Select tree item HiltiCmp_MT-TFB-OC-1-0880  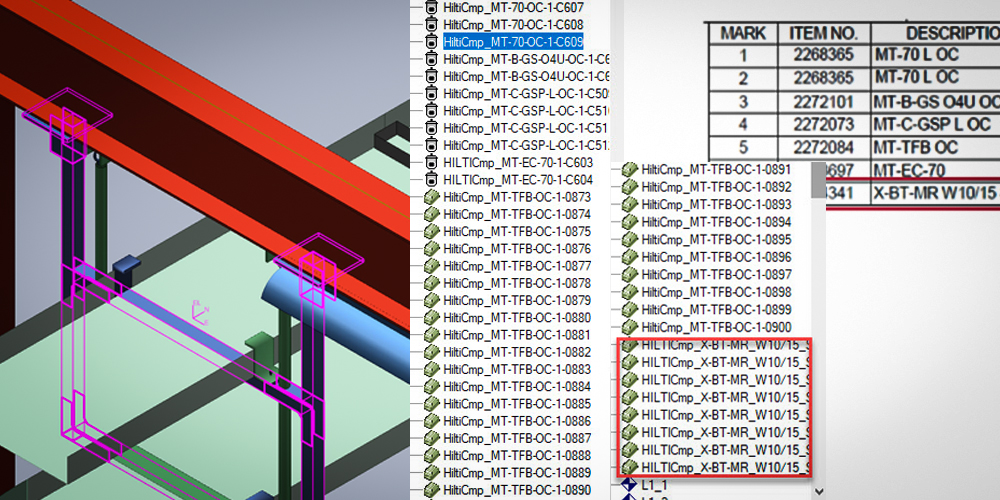[x=517, y=318]
